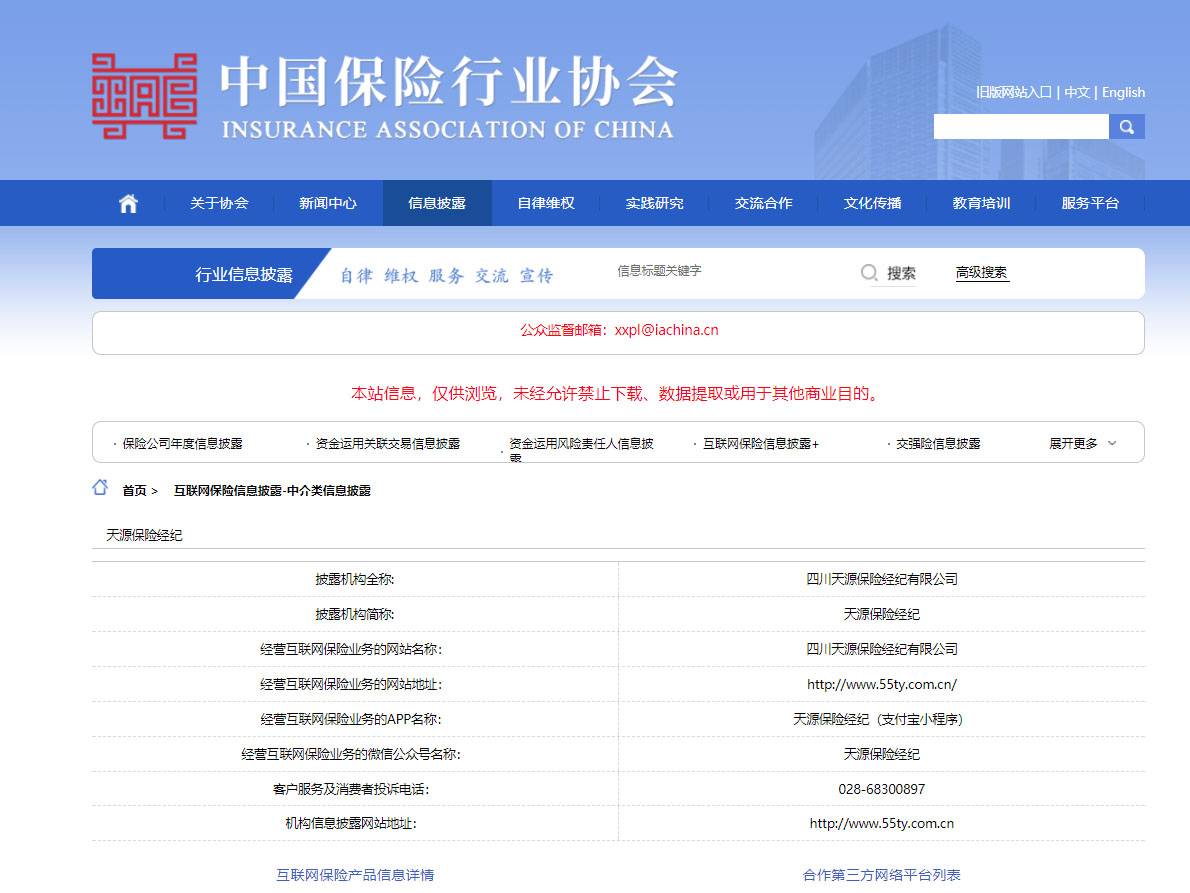The height and width of the screenshot is (893, 1190).
Task: Click phone number 028-68300897
Action: click(x=881, y=789)
